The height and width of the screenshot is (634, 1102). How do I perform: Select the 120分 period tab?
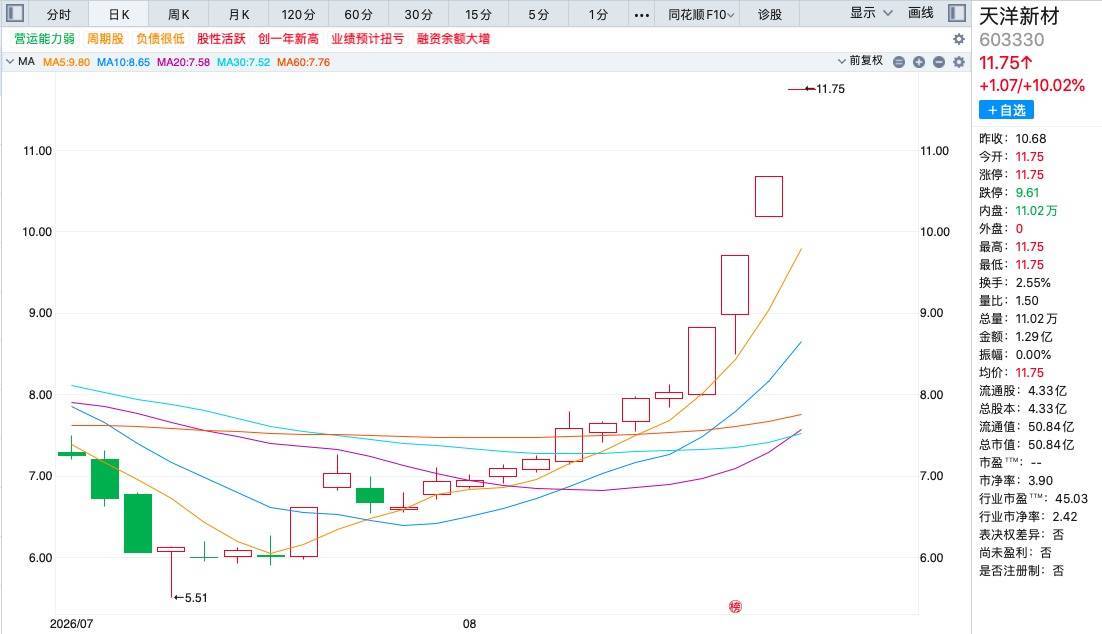pos(299,15)
